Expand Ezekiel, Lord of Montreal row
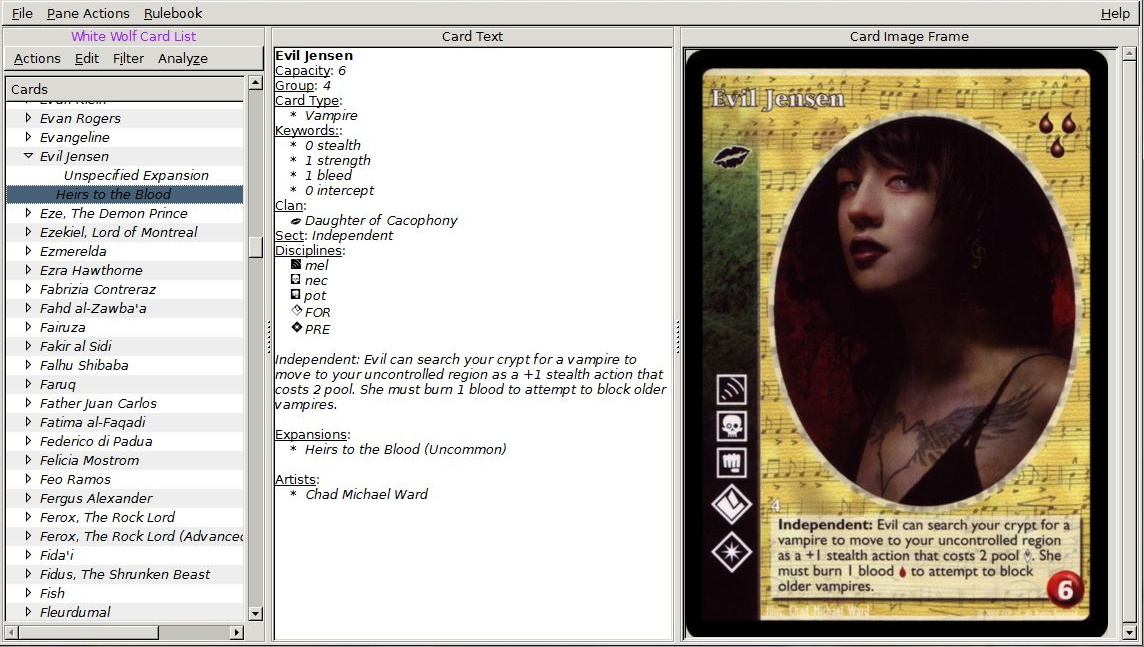 [x=28, y=231]
